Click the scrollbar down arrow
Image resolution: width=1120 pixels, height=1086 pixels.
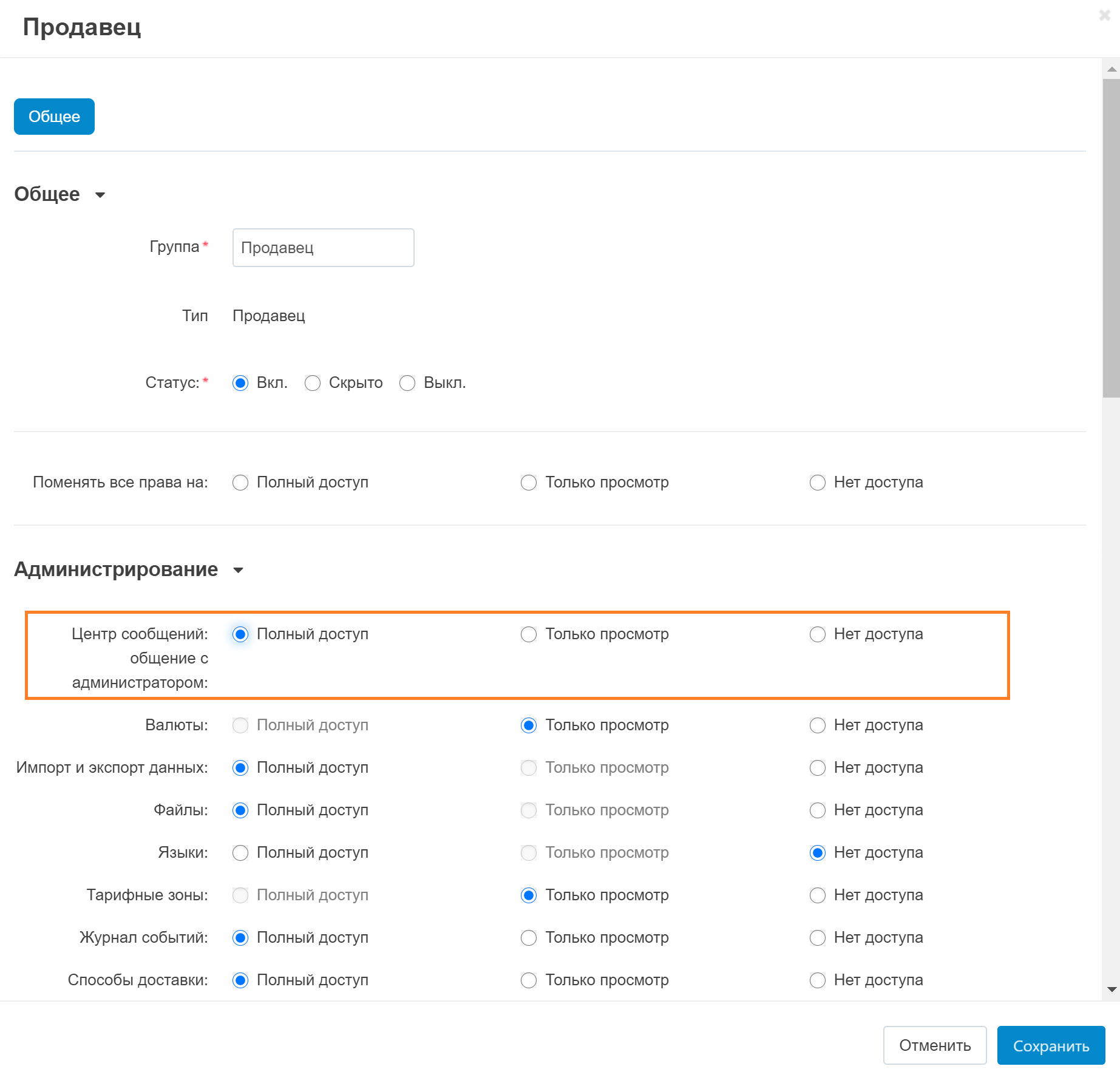pos(1112,989)
